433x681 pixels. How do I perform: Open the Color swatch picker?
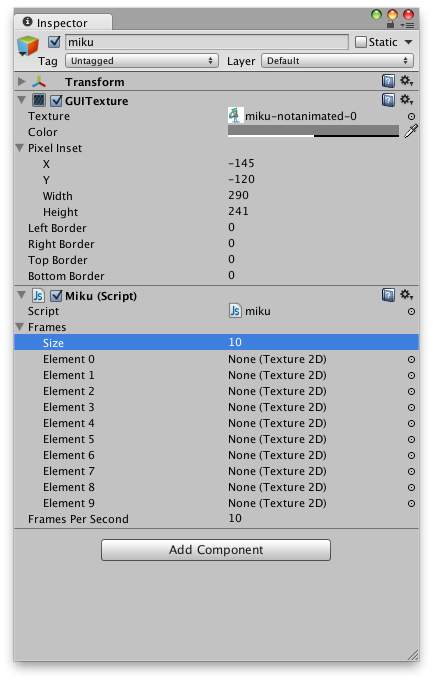[313, 131]
